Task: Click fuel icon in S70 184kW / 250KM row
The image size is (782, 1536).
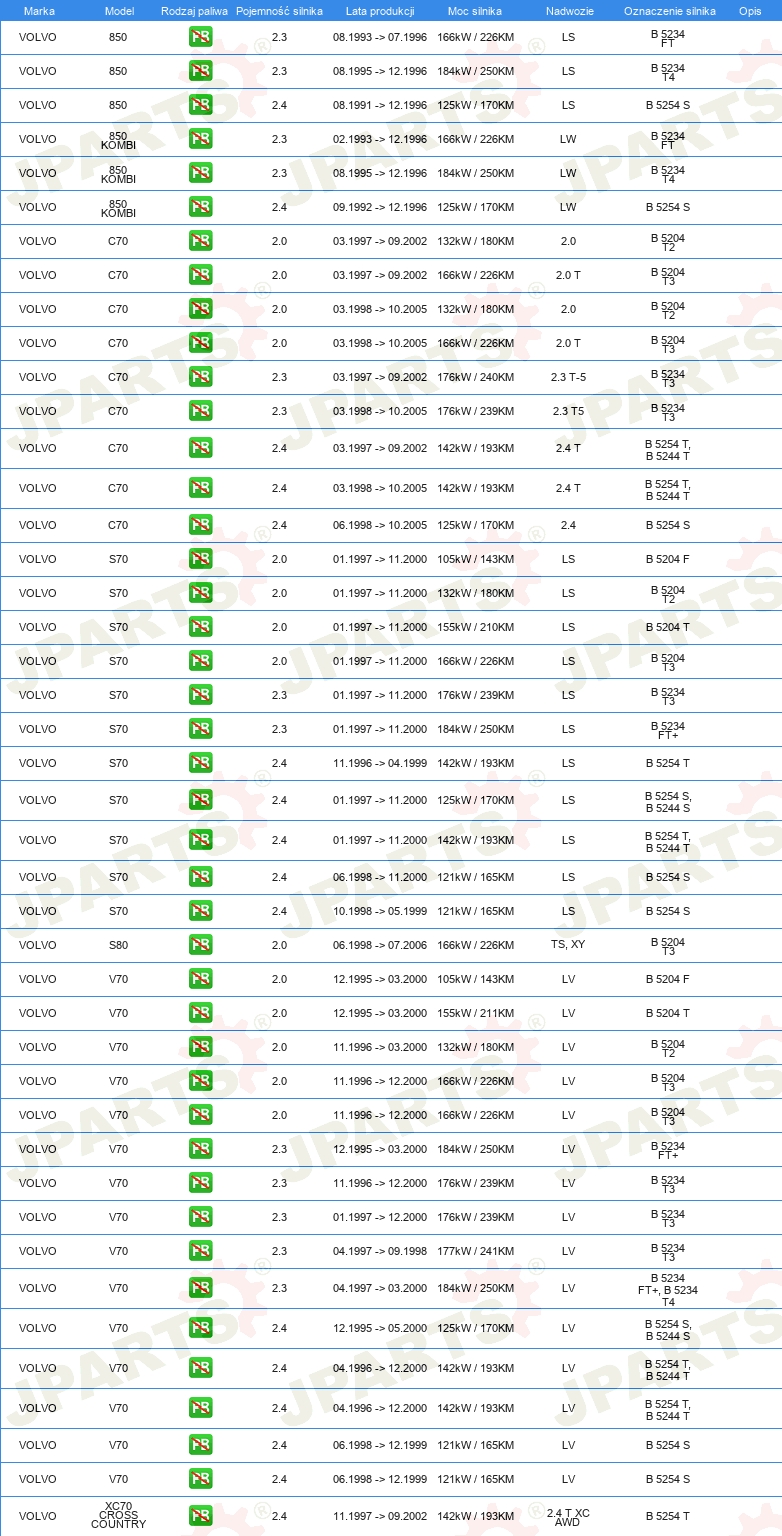Action: tap(200, 730)
